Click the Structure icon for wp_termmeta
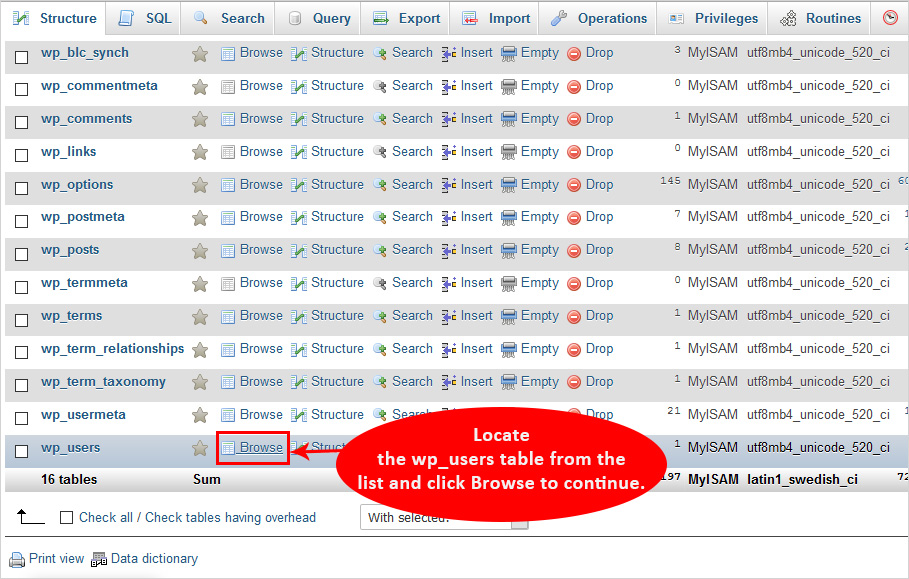Viewport: 909px width, 579px height. pyautogui.click(x=299, y=283)
